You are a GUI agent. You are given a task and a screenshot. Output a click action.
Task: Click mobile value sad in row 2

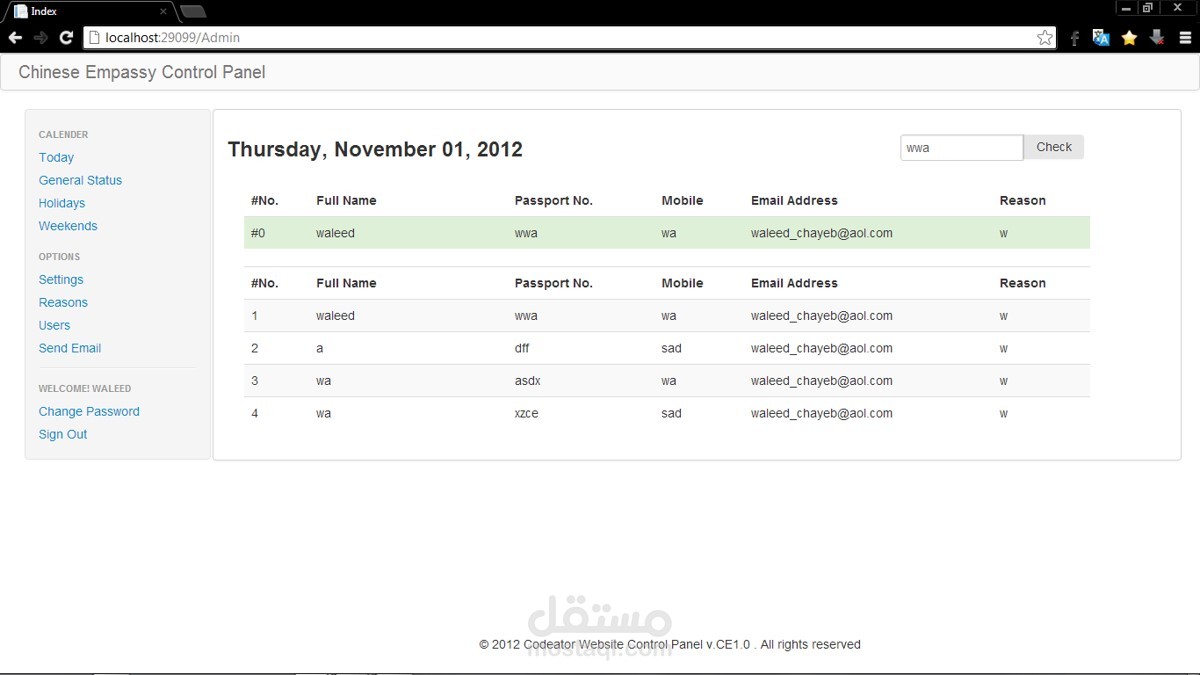tap(671, 348)
